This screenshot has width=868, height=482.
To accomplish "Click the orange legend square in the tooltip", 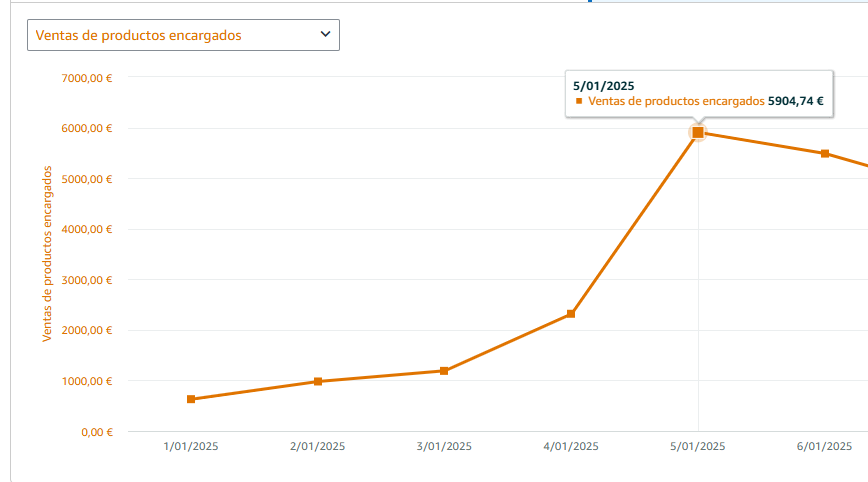I will click(579, 101).
